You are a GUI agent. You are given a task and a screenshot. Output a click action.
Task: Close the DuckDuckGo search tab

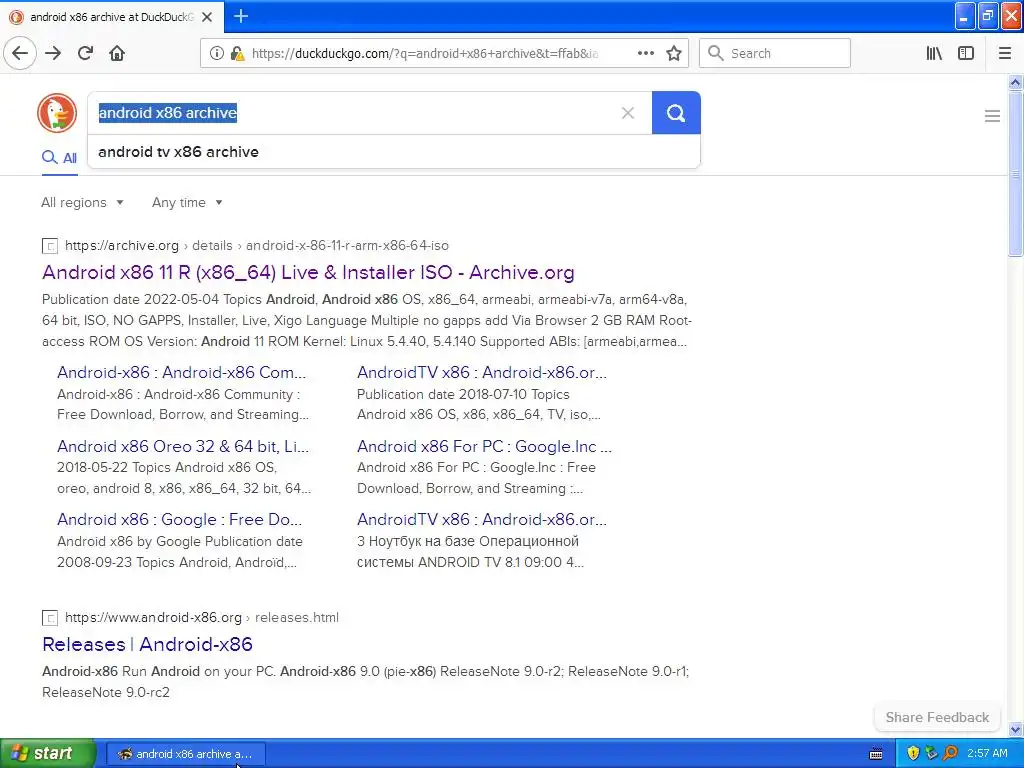point(207,17)
